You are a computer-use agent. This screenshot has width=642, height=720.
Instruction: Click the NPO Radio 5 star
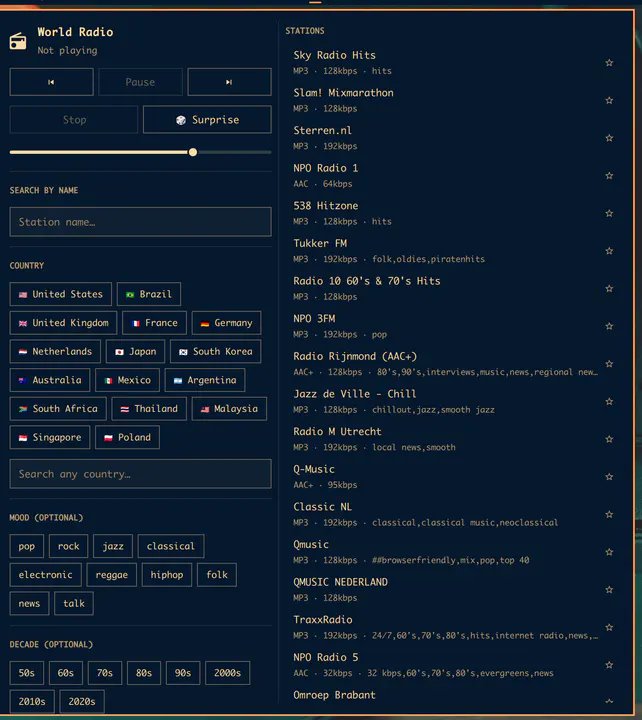pos(609,665)
